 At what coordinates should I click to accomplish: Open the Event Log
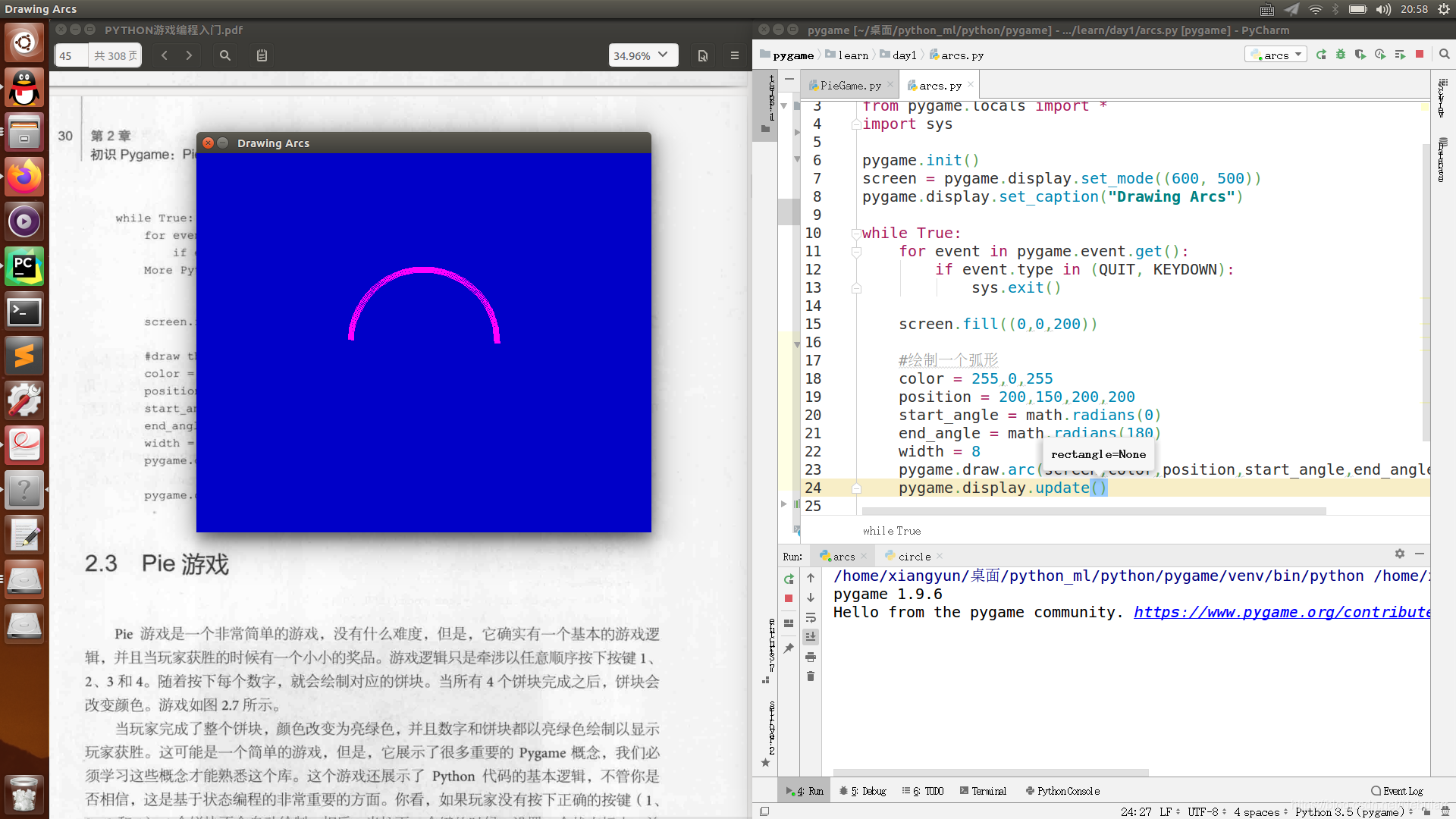tap(1397, 791)
